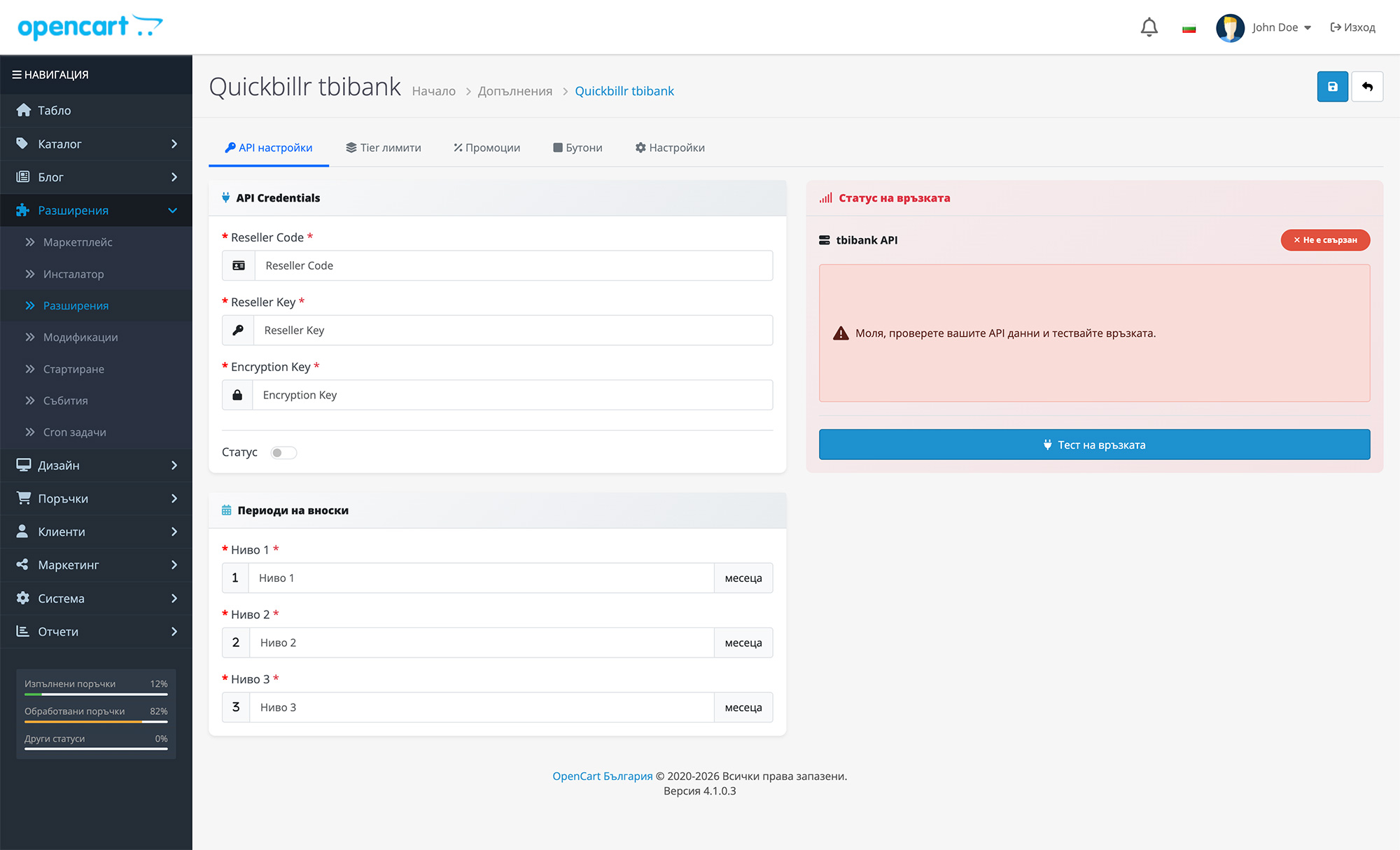
Task: Click the Ниво 2 input field
Action: click(x=481, y=643)
